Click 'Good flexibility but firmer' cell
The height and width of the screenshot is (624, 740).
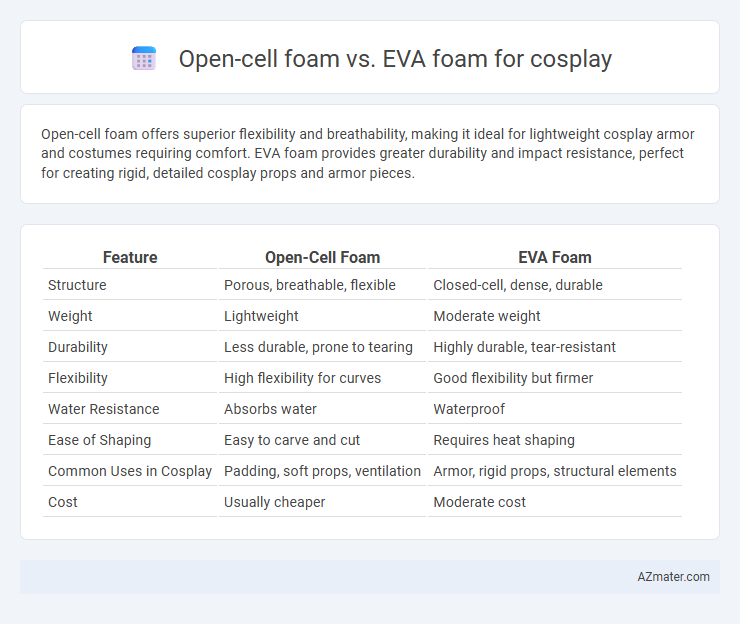tap(513, 378)
